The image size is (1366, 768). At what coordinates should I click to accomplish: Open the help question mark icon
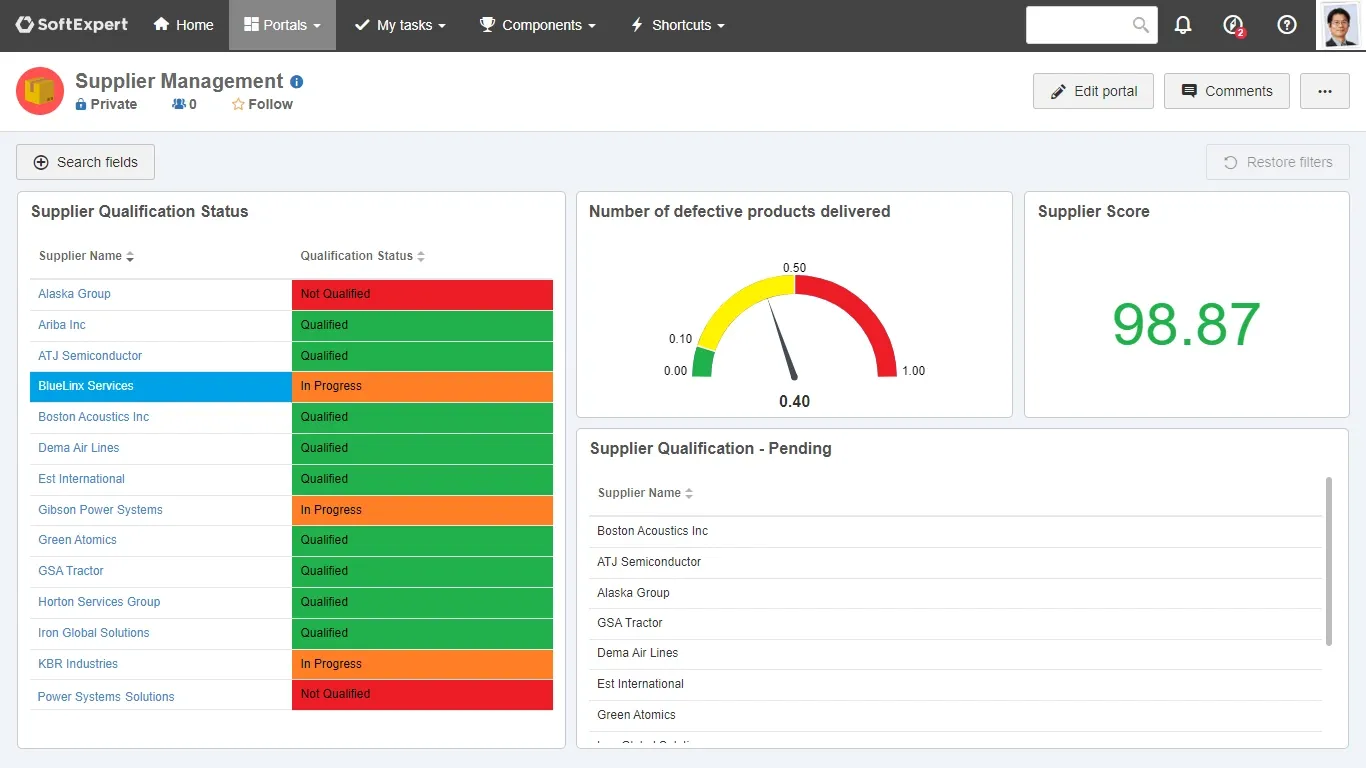1287,25
